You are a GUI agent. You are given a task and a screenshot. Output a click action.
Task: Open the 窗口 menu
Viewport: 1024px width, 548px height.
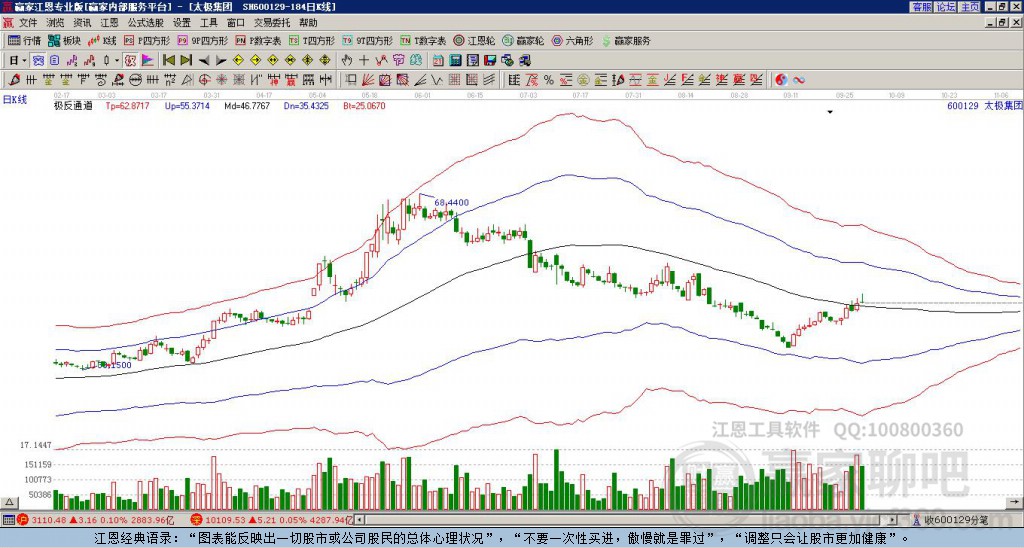pyautogui.click(x=236, y=23)
